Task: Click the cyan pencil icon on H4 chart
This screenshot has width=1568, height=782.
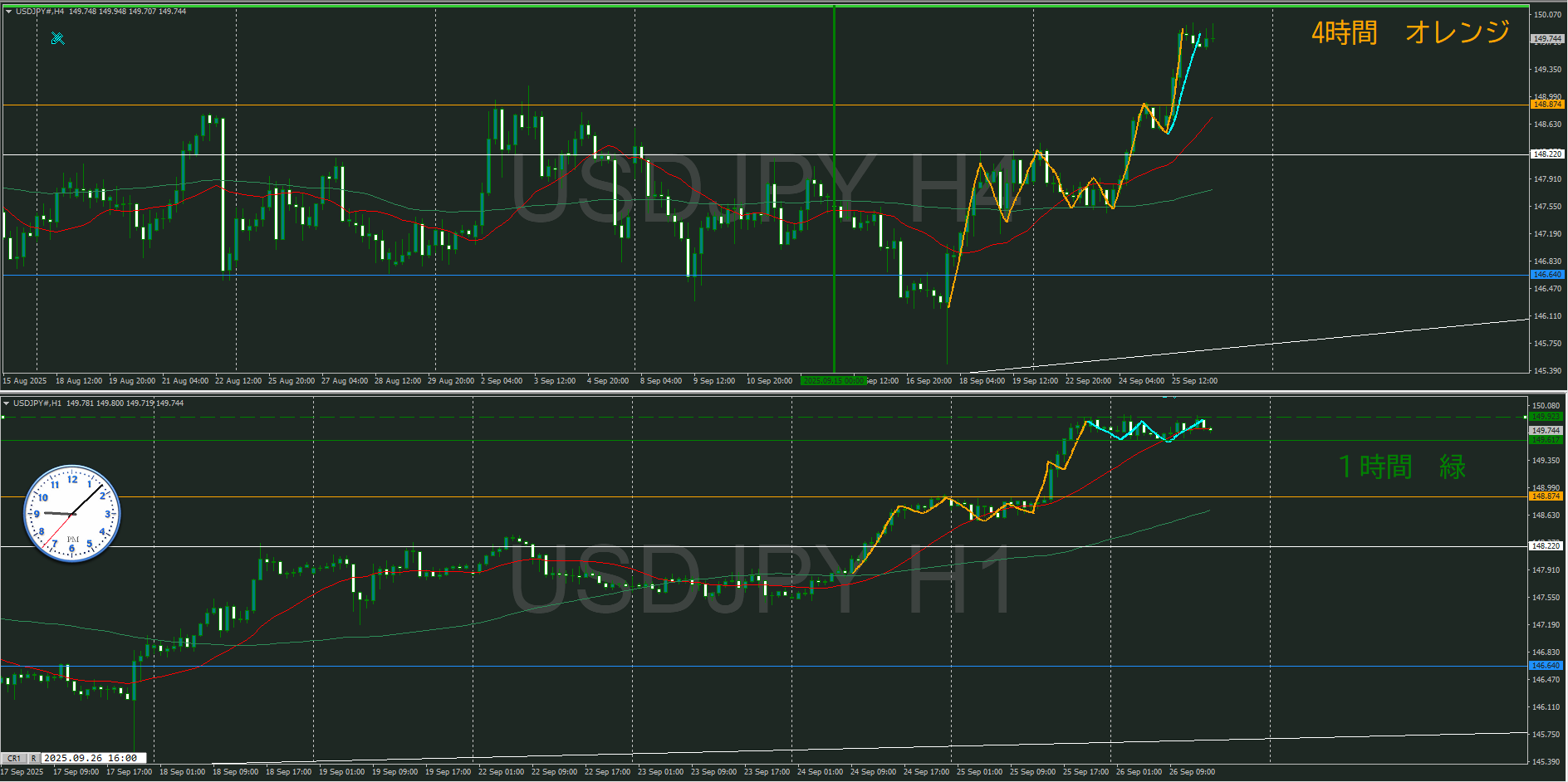Action: (57, 38)
